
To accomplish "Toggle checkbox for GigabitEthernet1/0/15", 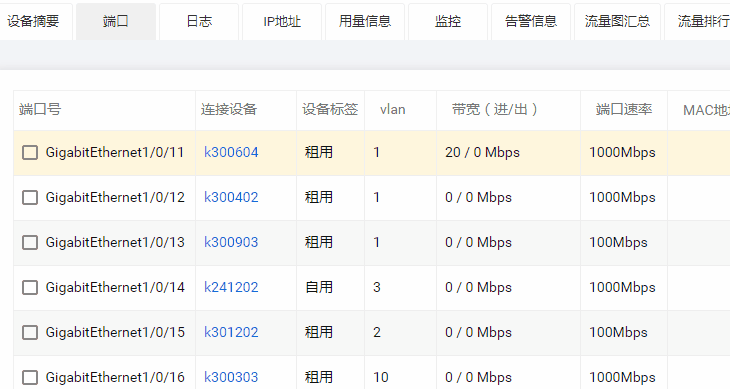I will [x=30, y=332].
